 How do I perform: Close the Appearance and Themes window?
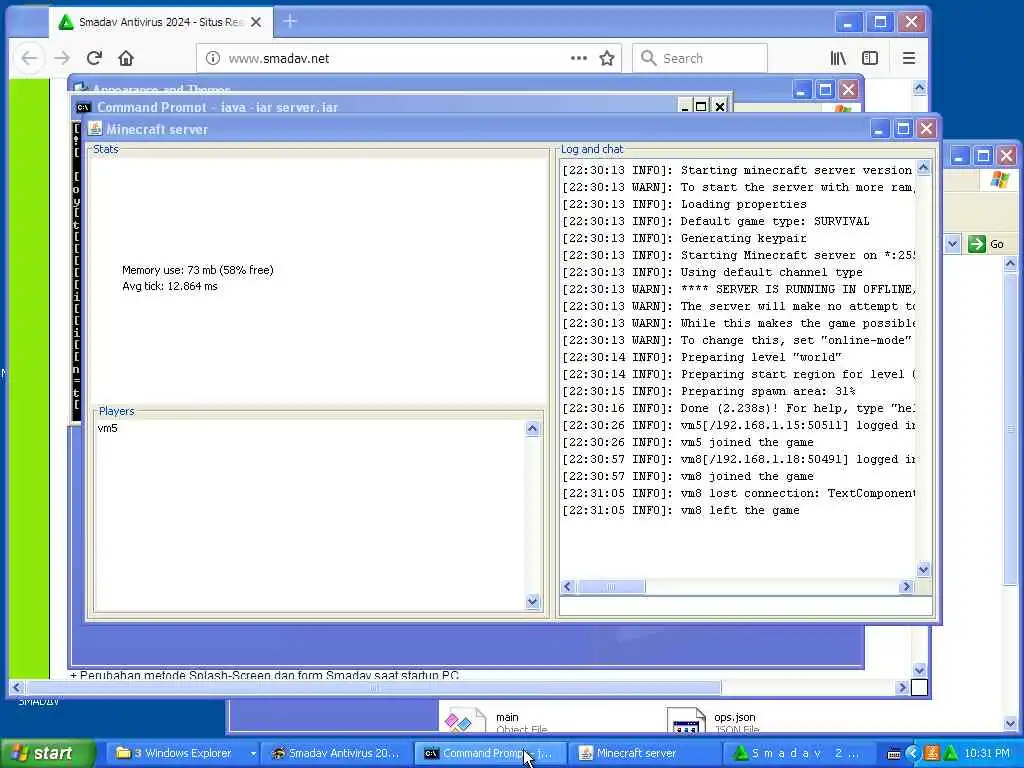848,89
